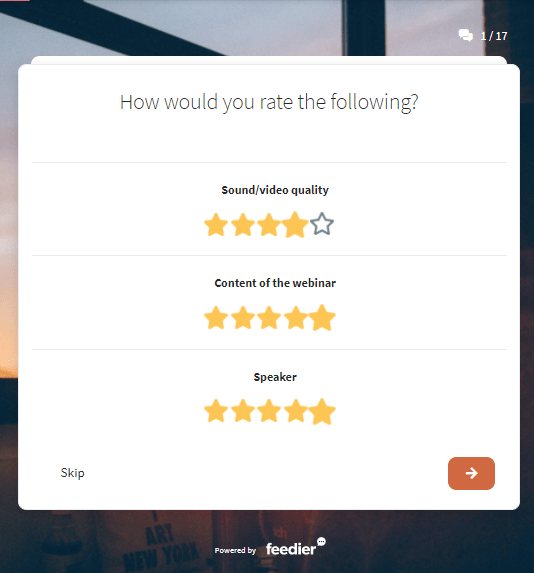
Task: Rate Content of the webinar one star
Action: click(x=216, y=318)
